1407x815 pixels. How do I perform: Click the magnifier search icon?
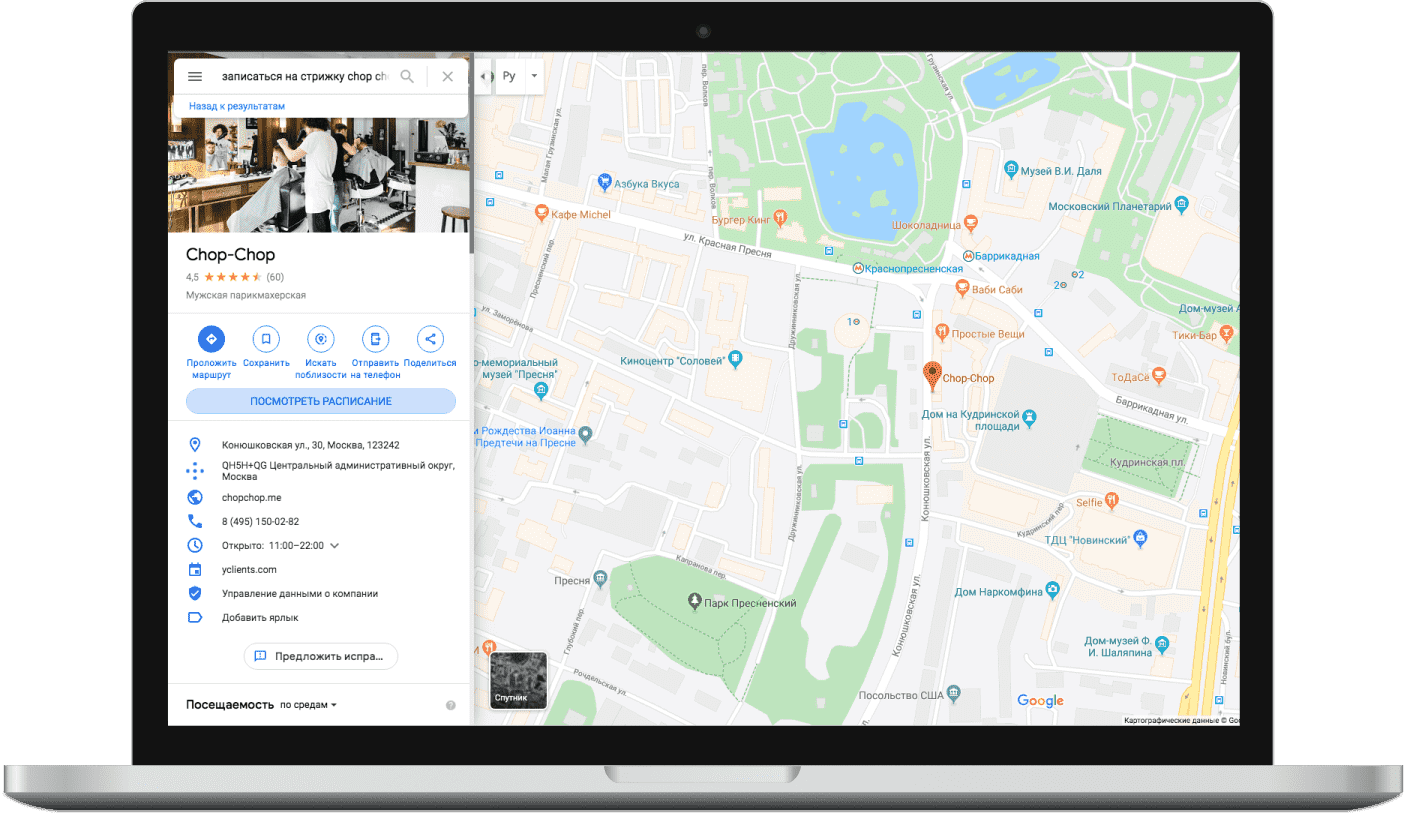pos(407,76)
